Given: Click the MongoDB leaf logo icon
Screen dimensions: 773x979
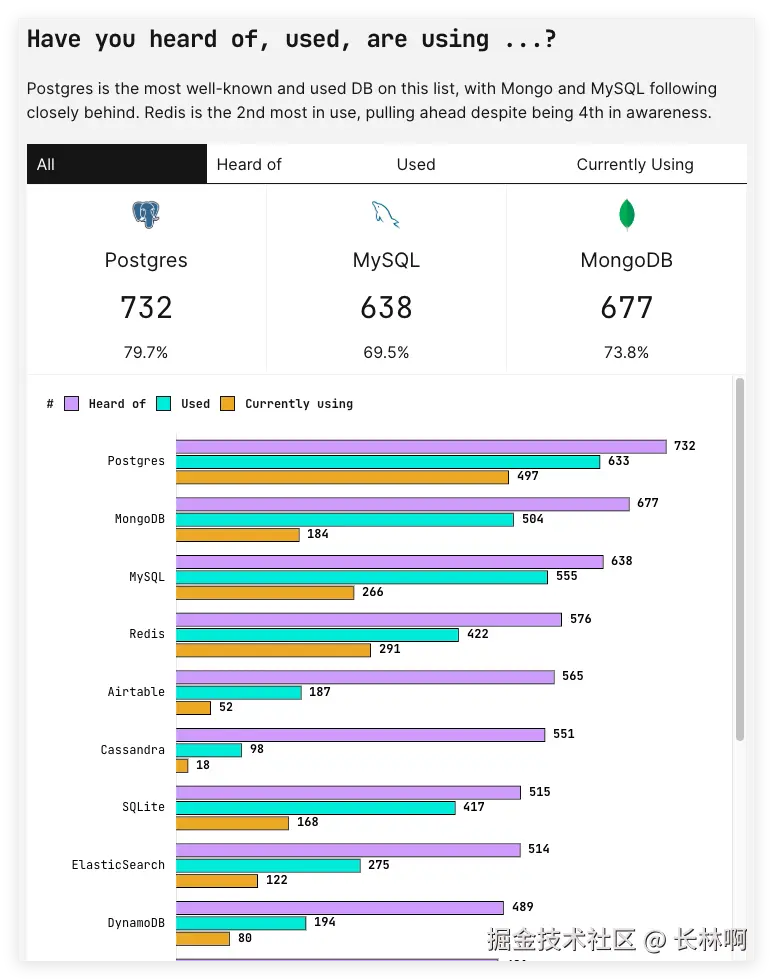Looking at the screenshot, I should click(x=627, y=214).
